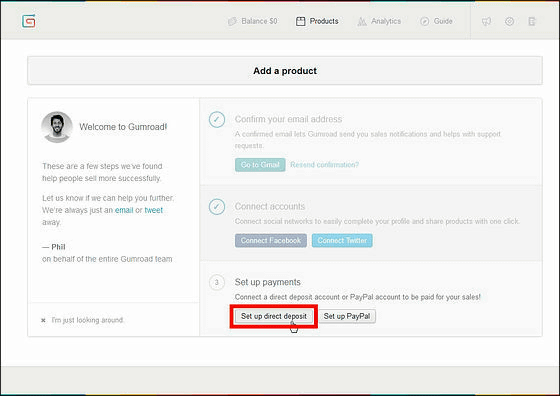560x396 pixels.
Task: Click the Connect accounts heading
Action: 270,206
